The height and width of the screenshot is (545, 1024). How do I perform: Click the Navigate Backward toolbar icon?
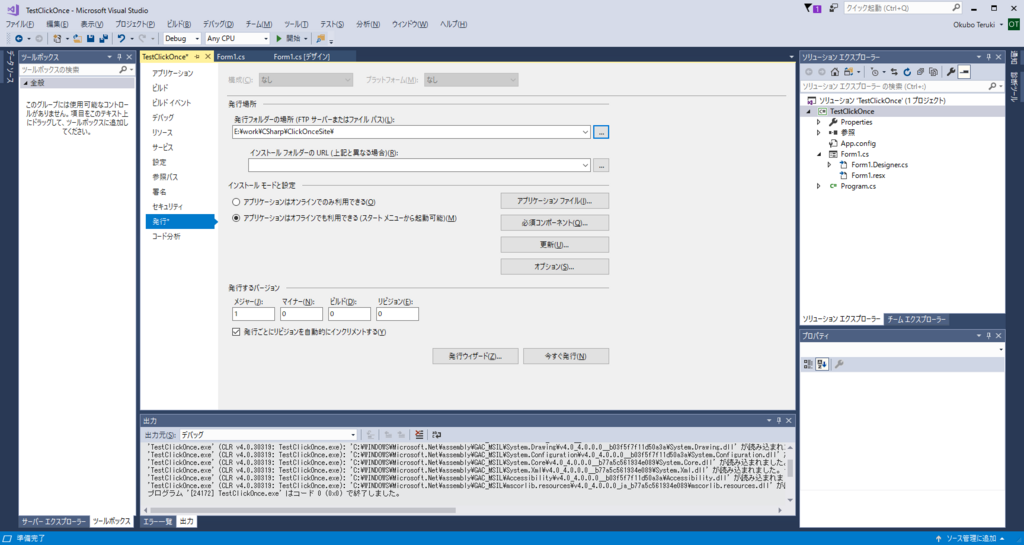click(19, 39)
